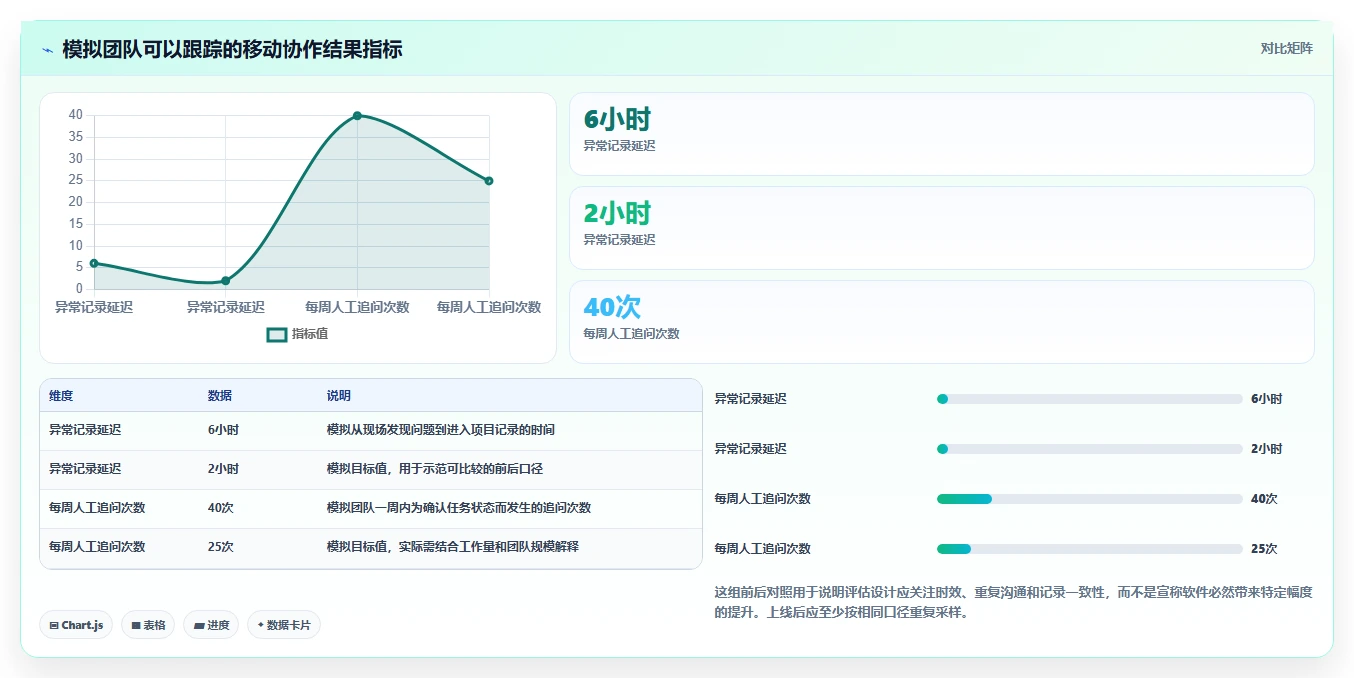This screenshot has height=678, width=1354.
Task: Toggle the 指标值 legend swatch under the chart
Action: (x=277, y=334)
